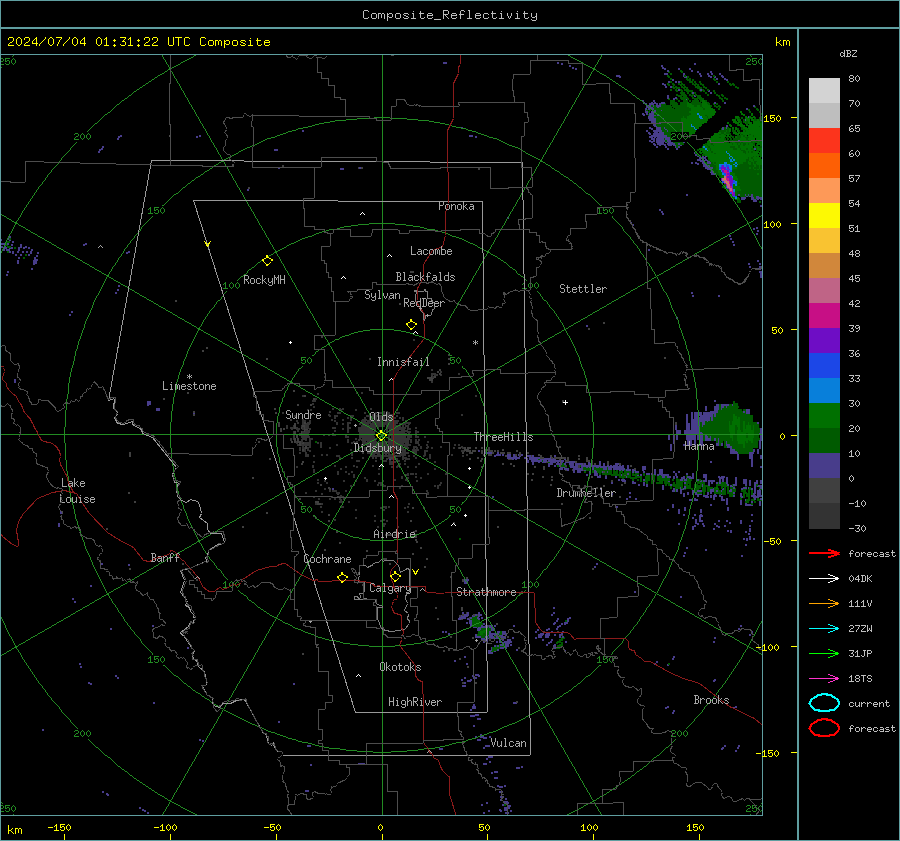This screenshot has height=841, width=900.
Task: Click the asterisk marker above Limestone label
Action: pos(189,377)
